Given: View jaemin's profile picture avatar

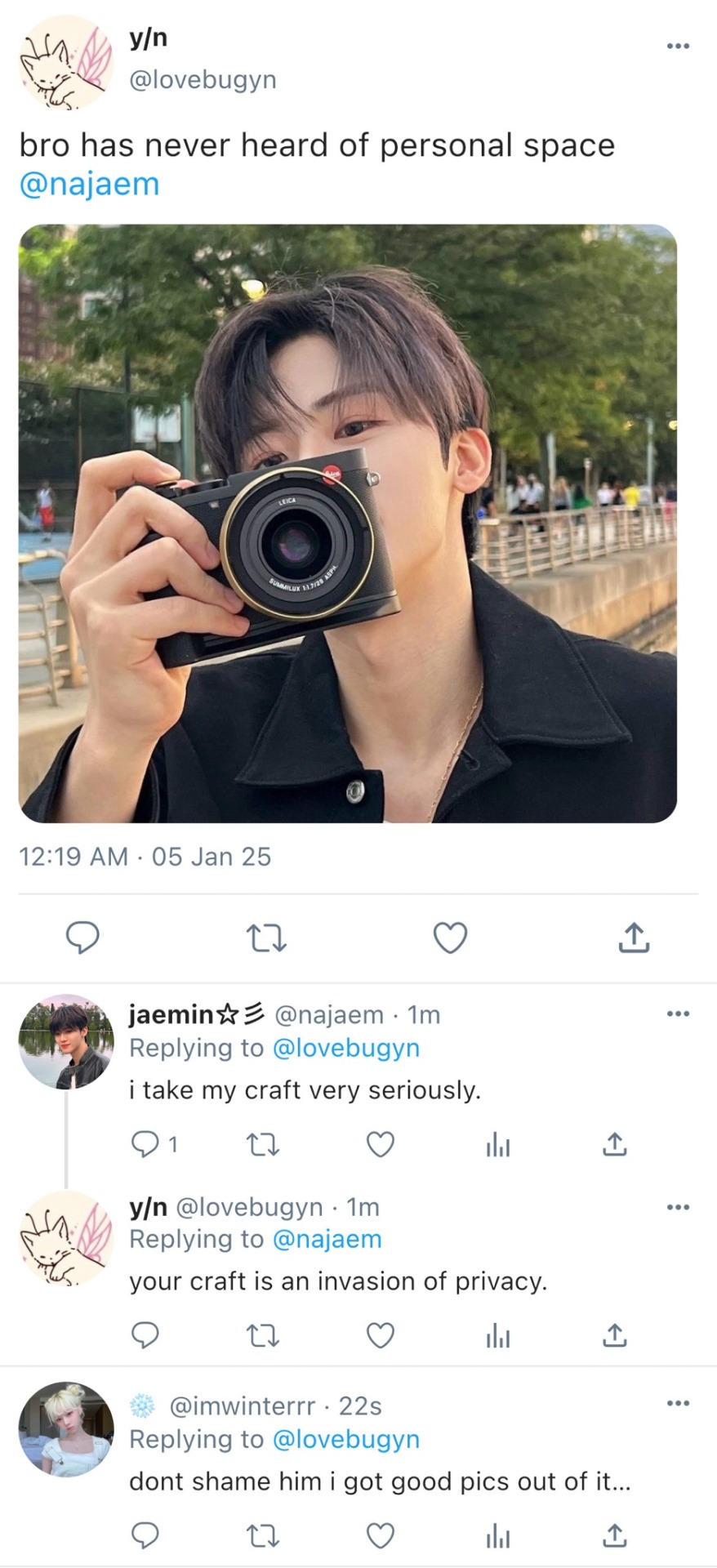Looking at the screenshot, I should pyautogui.click(x=66, y=1041).
